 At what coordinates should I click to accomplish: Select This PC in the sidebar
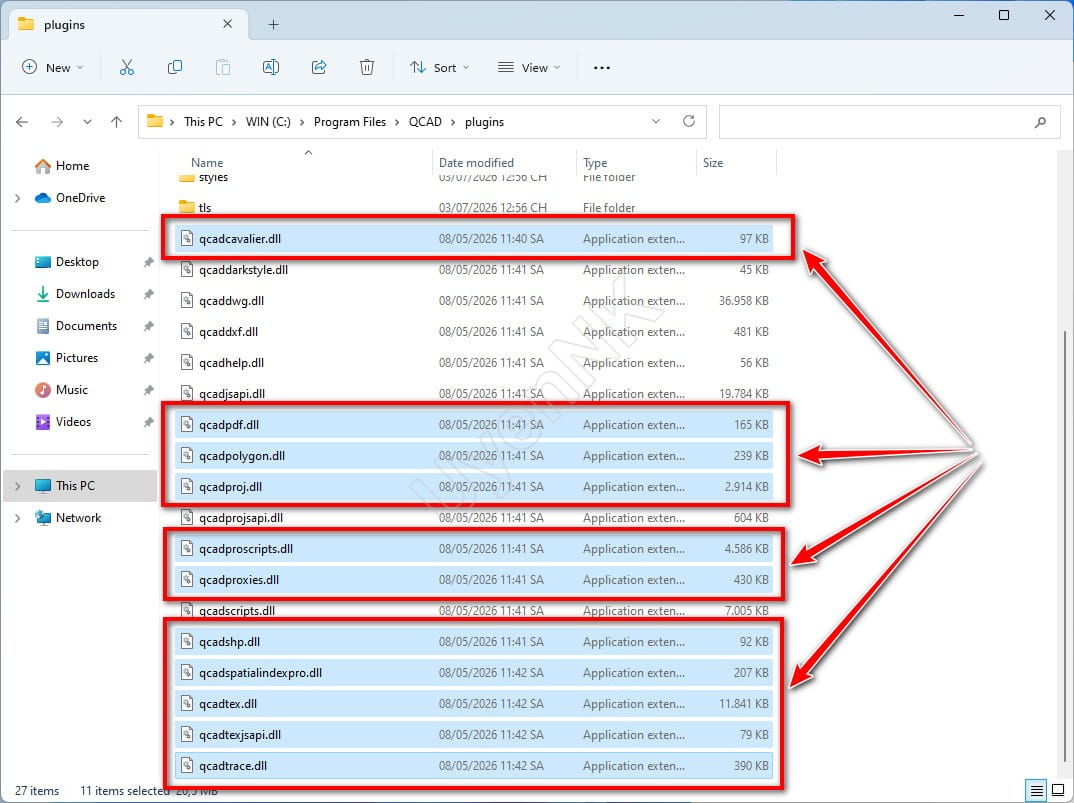coord(81,486)
